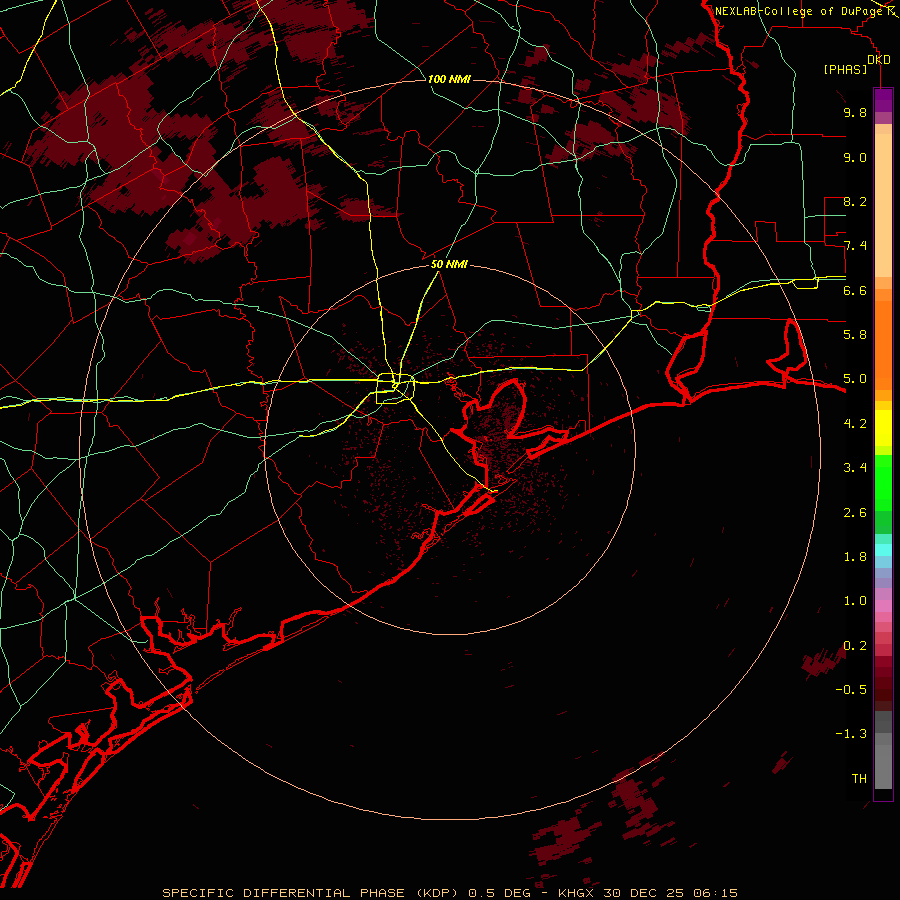
Task: Click the 4.2 value on the scale
Action: pyautogui.click(x=855, y=424)
